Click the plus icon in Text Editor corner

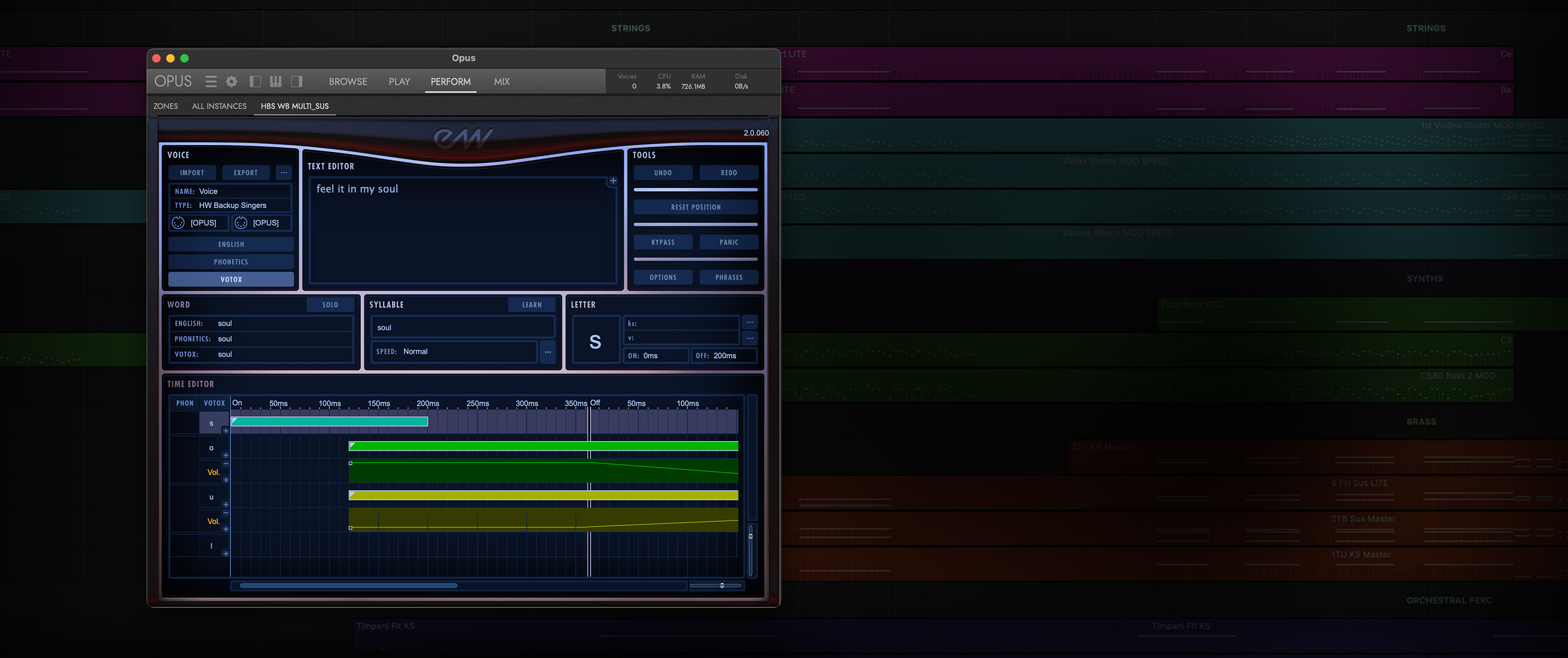(613, 181)
